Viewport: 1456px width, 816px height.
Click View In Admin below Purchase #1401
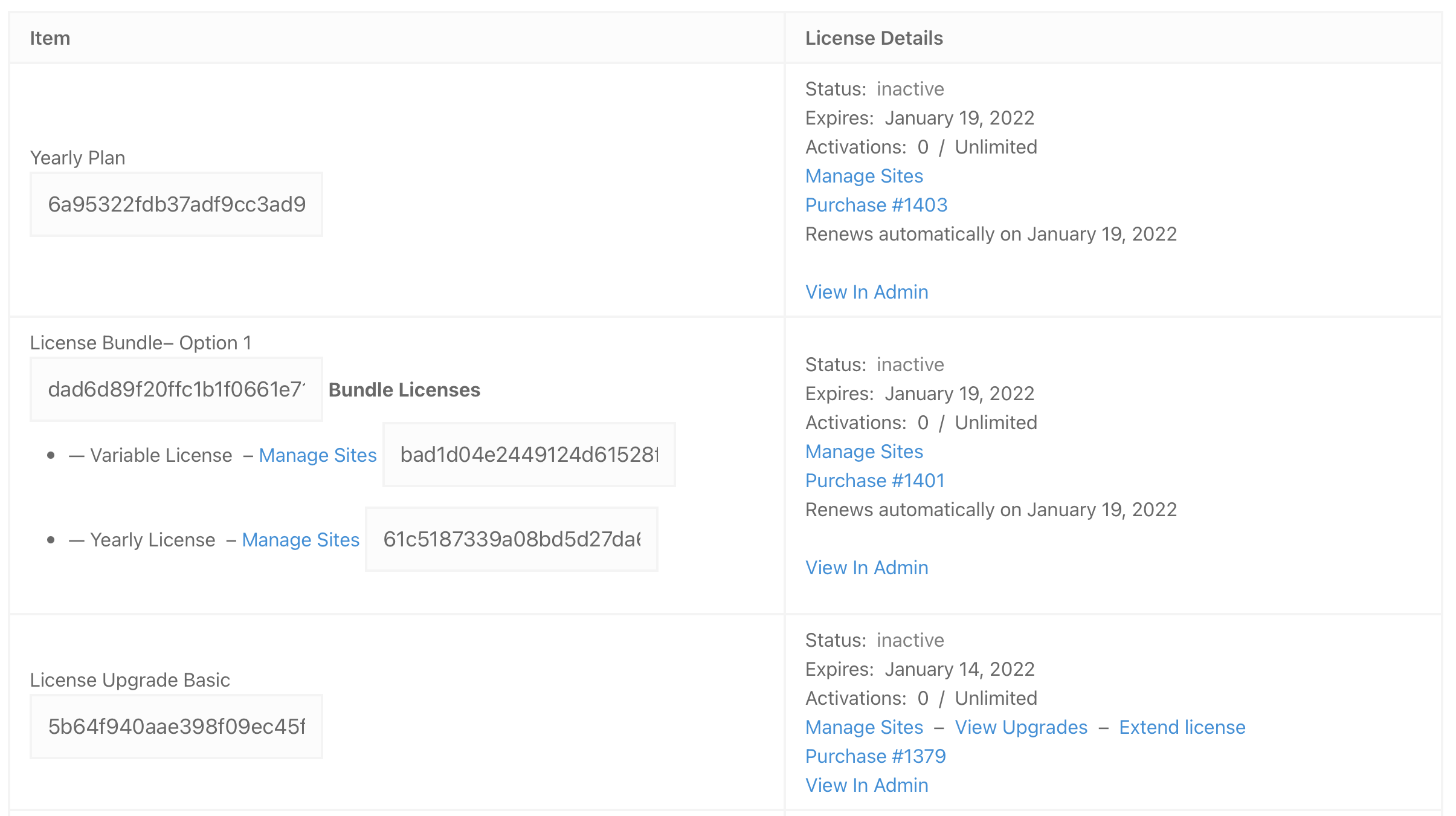click(x=866, y=568)
